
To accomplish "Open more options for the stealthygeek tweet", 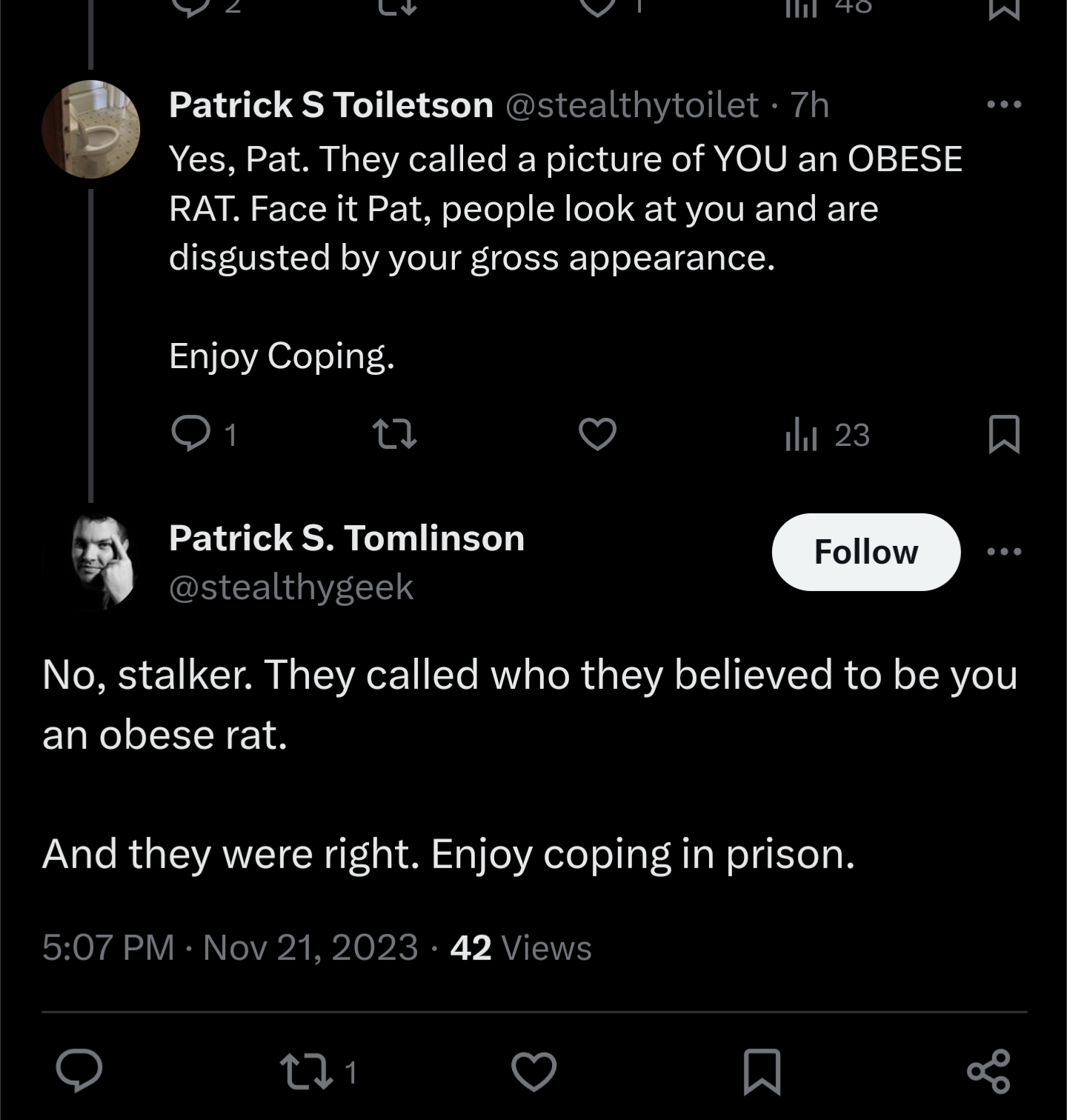I will (x=1004, y=551).
